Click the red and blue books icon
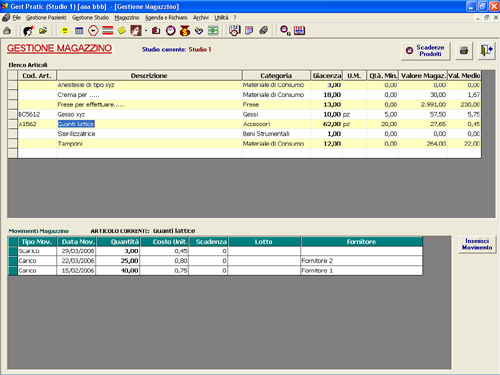The height and width of the screenshot is (375, 500). pyautogui.click(x=299, y=31)
